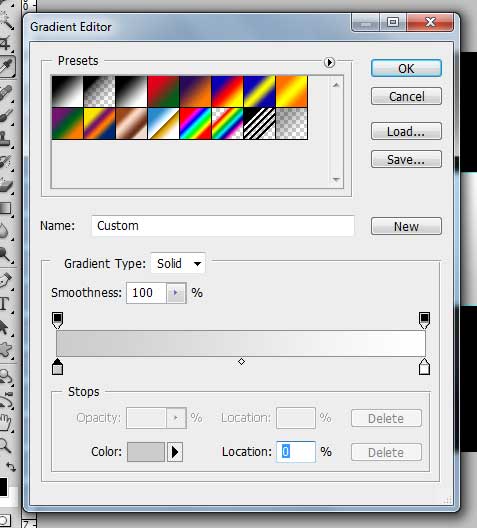477x528 pixels.
Task: Click the midpoint diamond under the gradient bar
Action: [x=241, y=362]
